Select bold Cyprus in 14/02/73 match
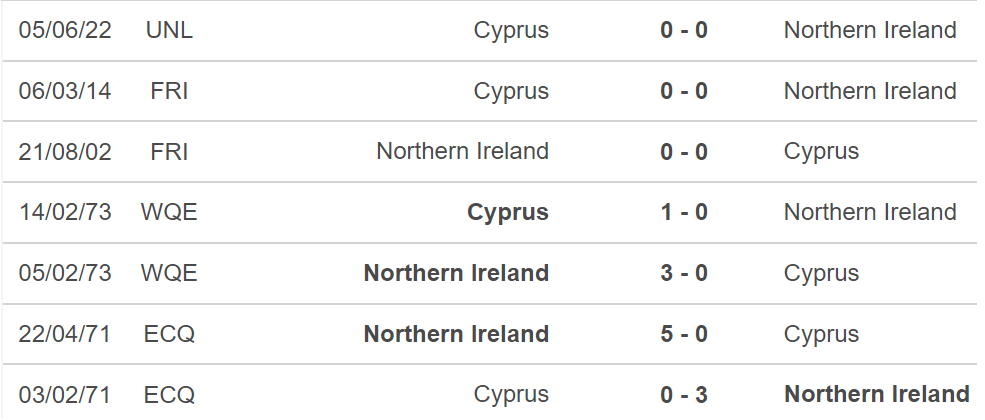Screen dimensions: 985x420 point(508,213)
